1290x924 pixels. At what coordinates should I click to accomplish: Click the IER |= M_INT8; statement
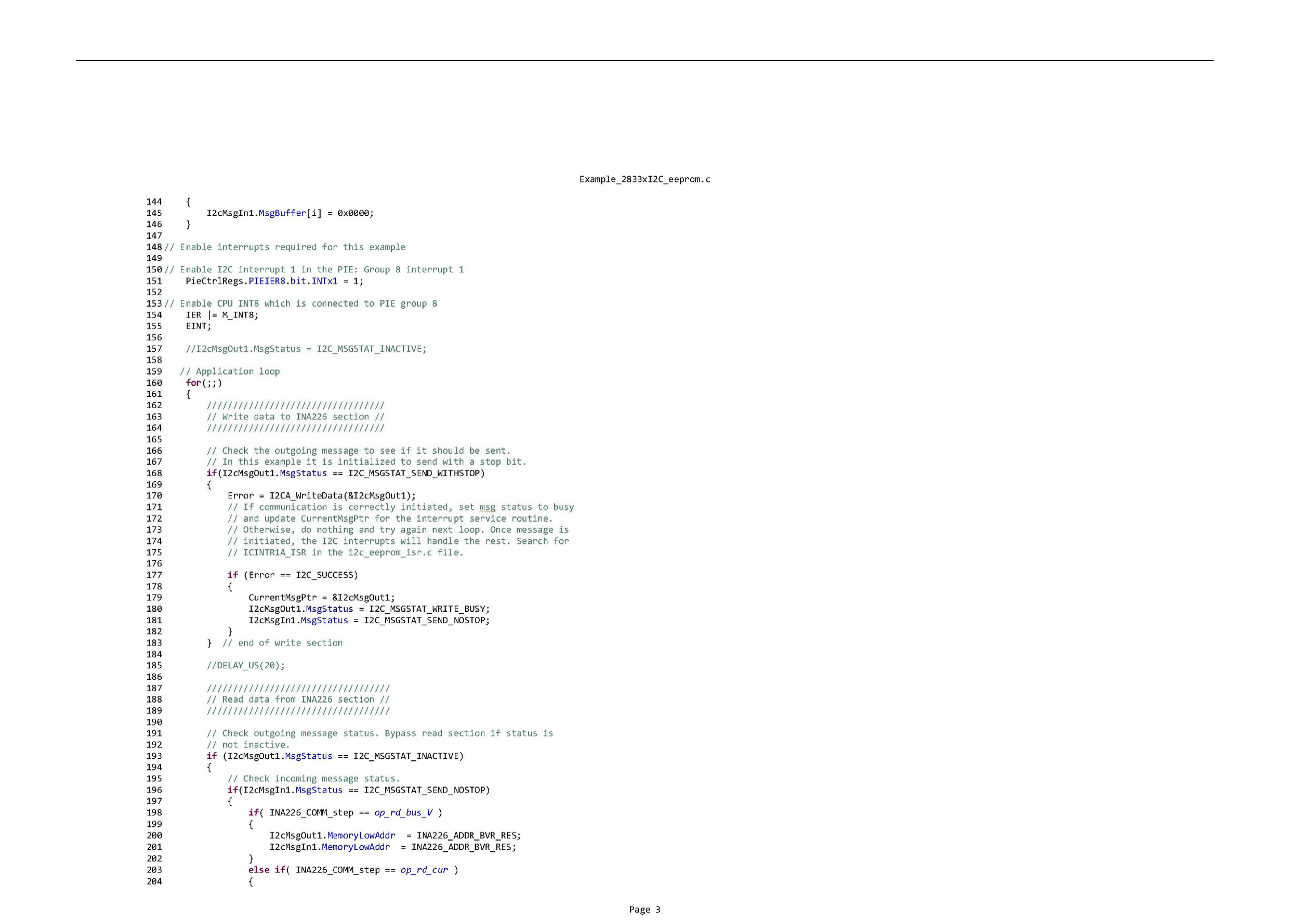pyautogui.click(x=222, y=315)
